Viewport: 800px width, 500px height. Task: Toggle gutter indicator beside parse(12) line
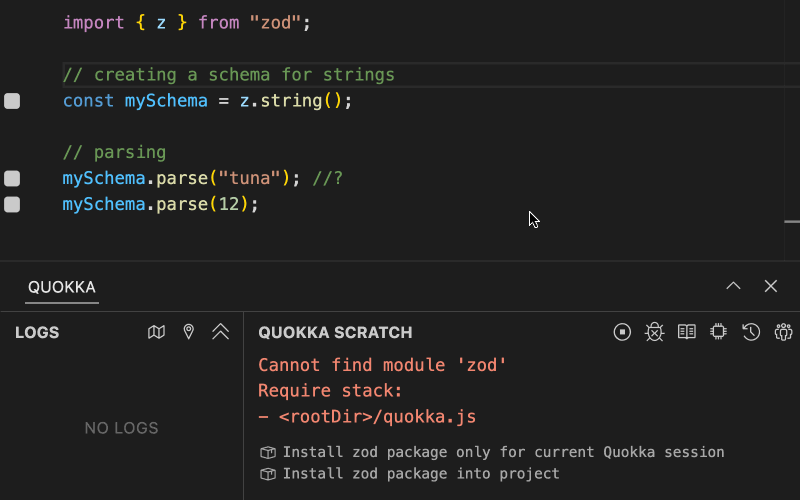pyautogui.click(x=12, y=205)
